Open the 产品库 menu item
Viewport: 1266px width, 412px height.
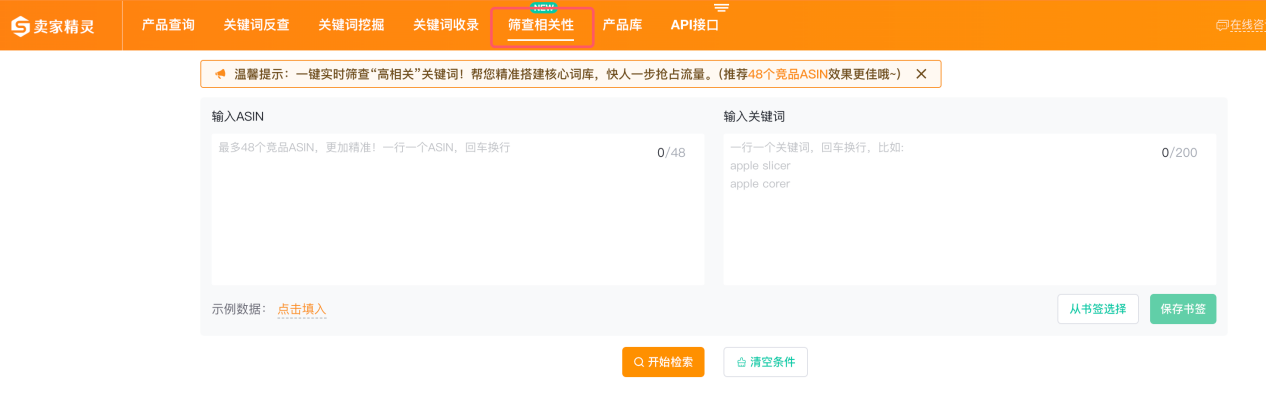[x=622, y=25]
